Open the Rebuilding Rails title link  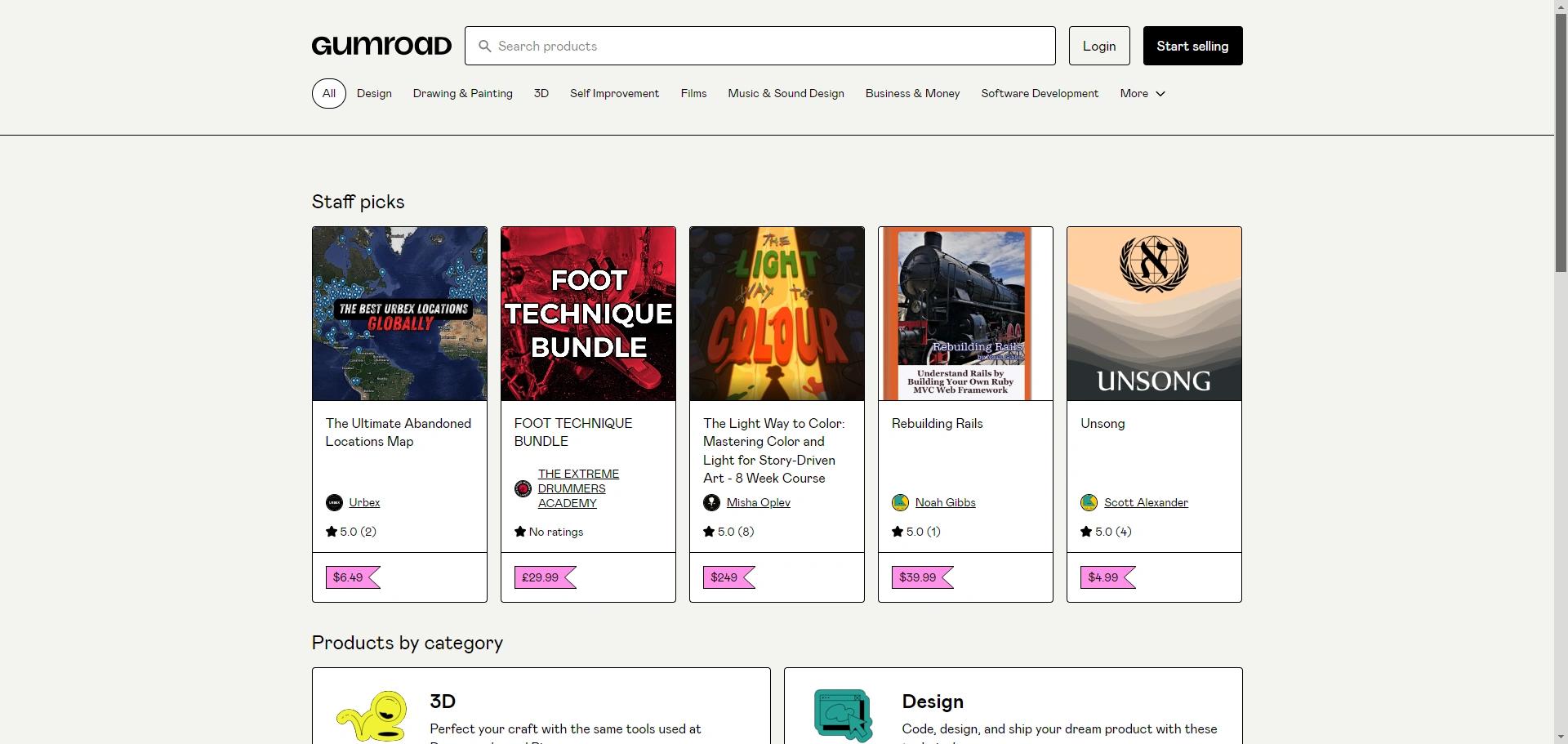(x=938, y=423)
